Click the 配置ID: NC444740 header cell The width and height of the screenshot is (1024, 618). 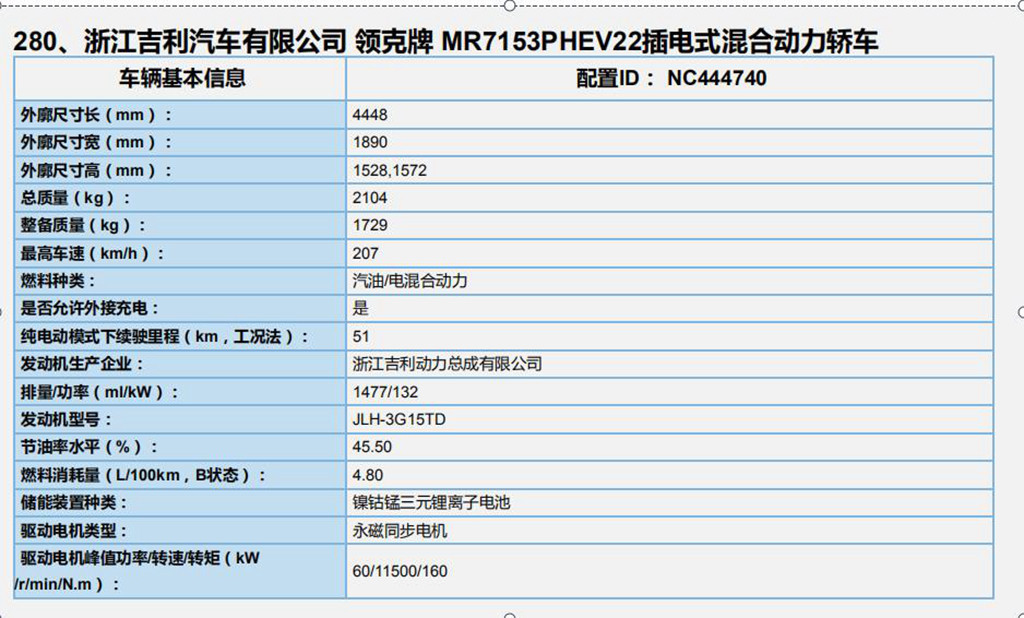[x=670, y=78]
